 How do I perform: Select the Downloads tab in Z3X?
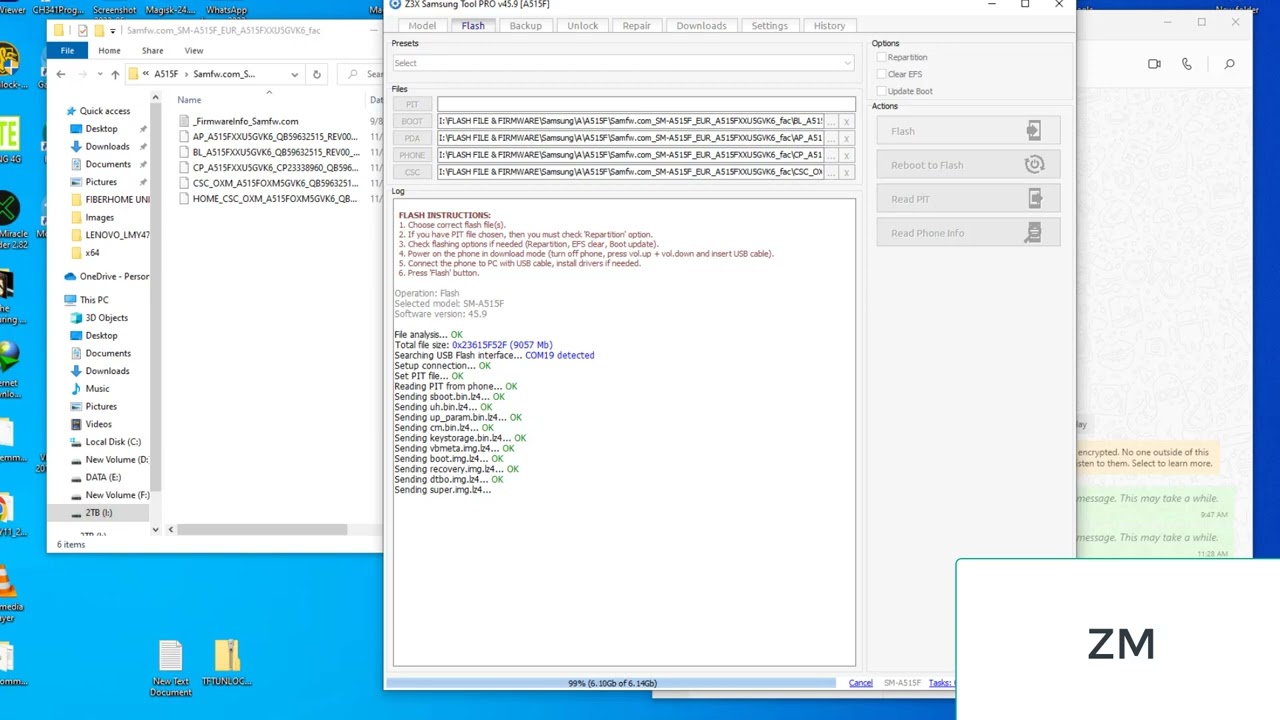[x=701, y=26]
